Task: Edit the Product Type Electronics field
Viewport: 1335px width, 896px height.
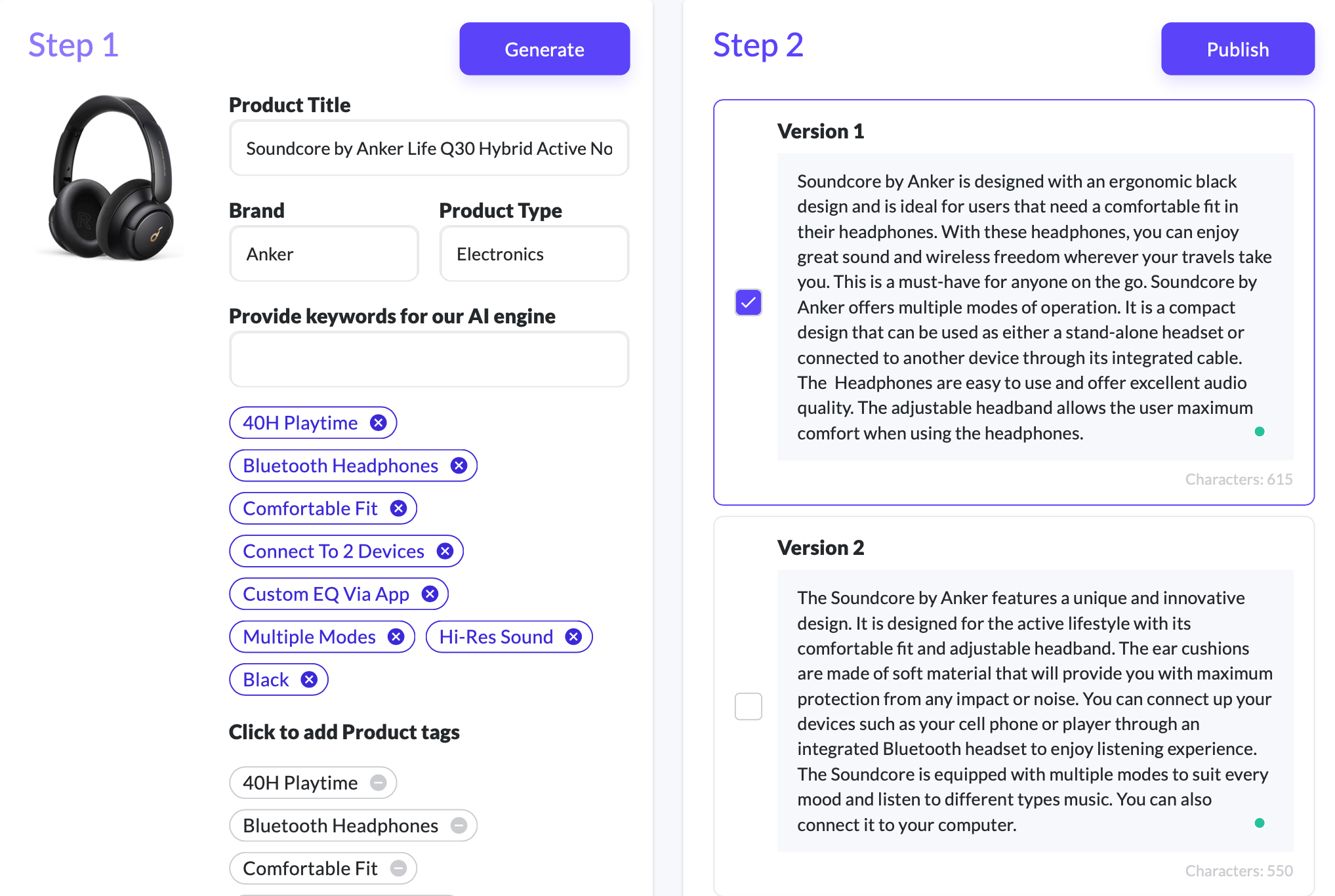Action: [x=535, y=254]
